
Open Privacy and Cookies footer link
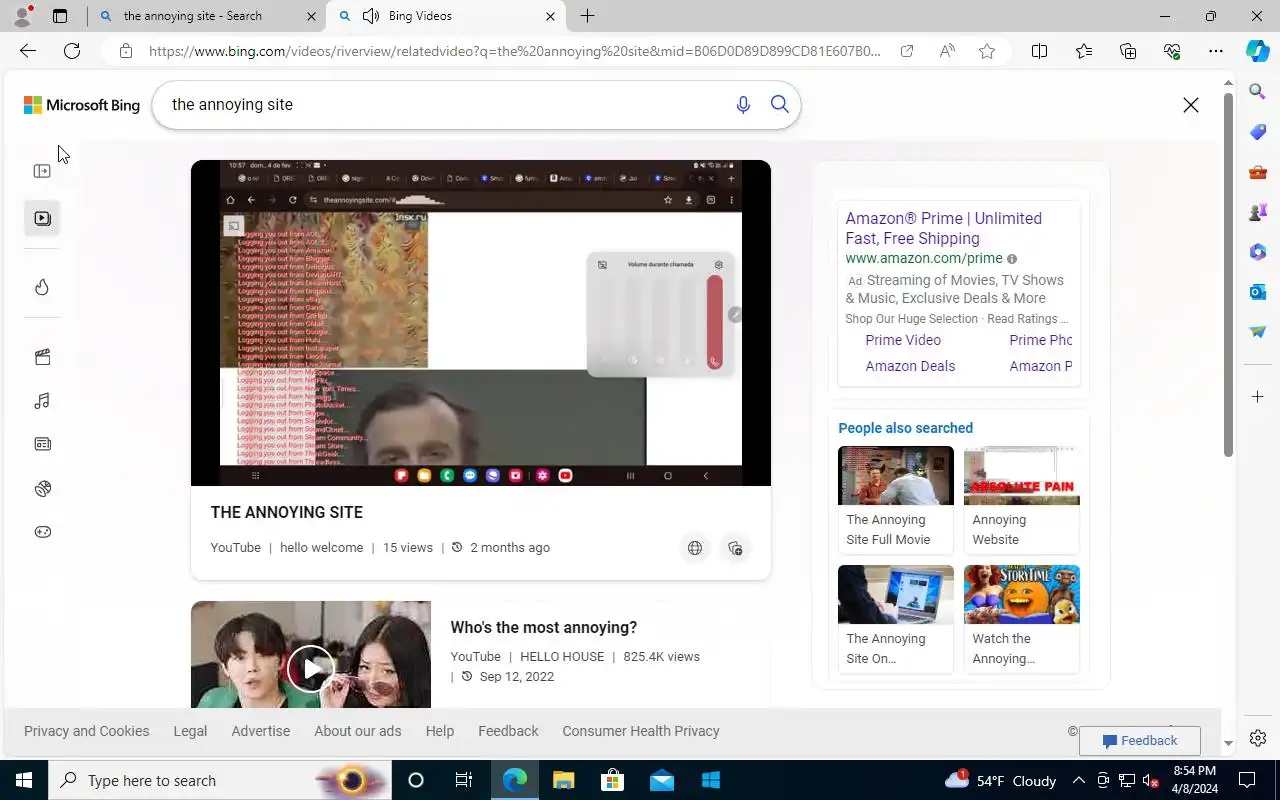tap(87, 731)
